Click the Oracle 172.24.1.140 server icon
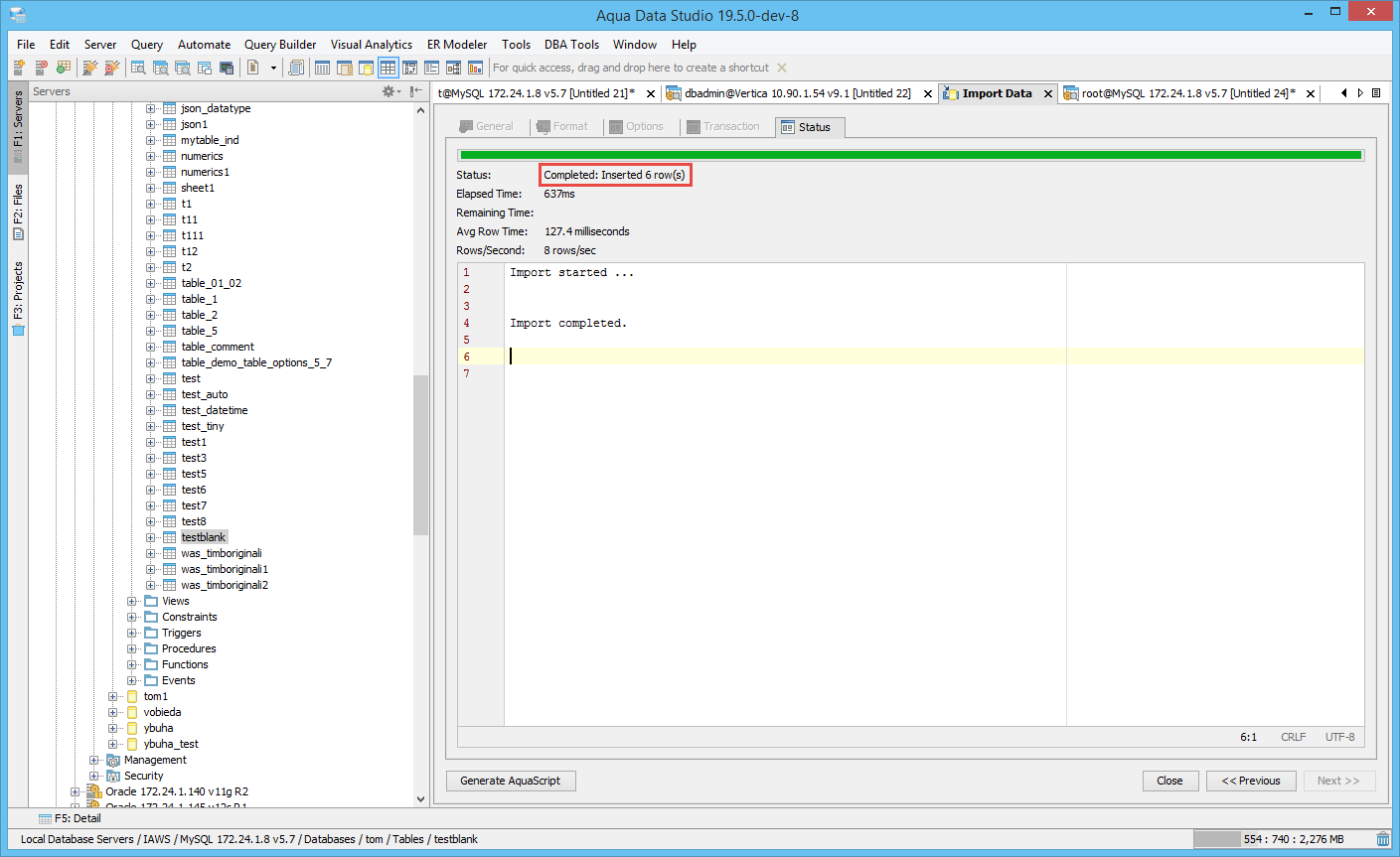Image resolution: width=1400 pixels, height=857 pixels. click(94, 791)
